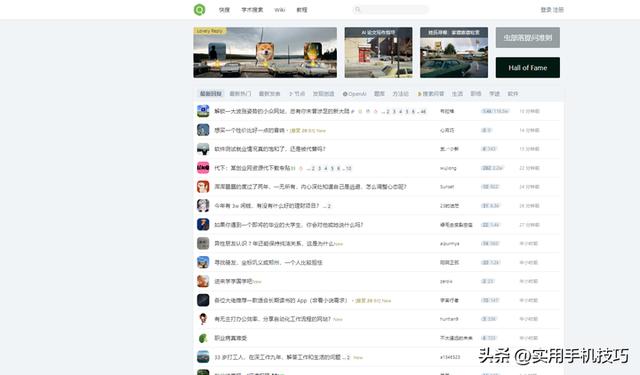Click the first topic's blue-green avatar
Viewport: 640px width, 375px height.
click(203, 111)
